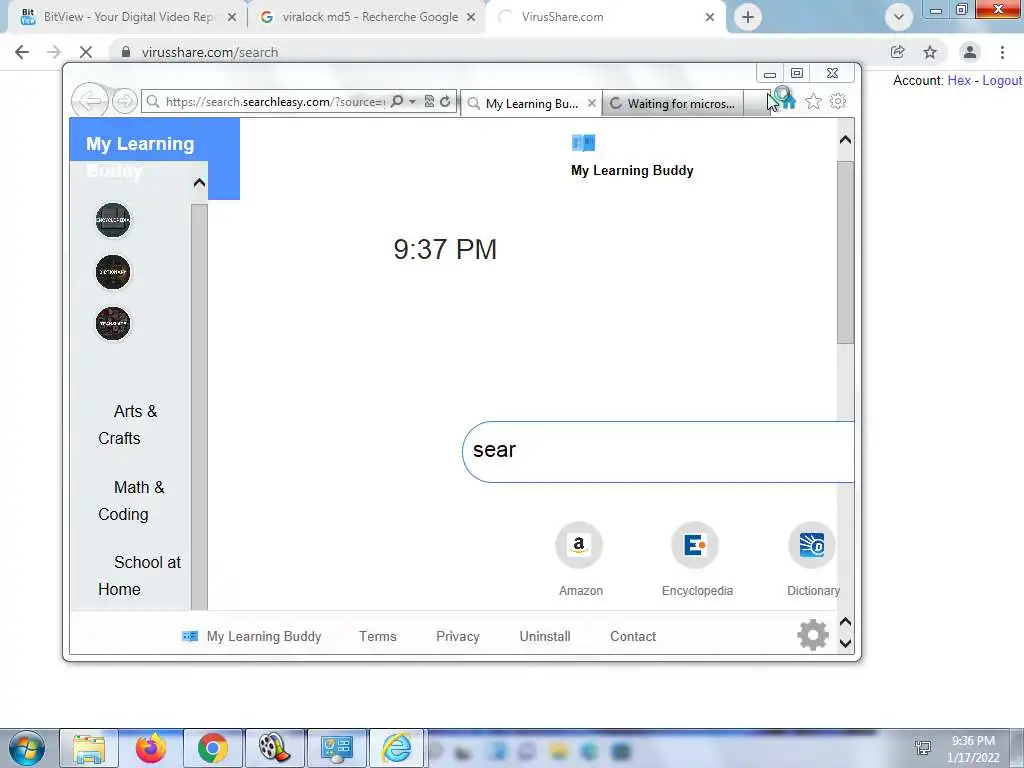Open Dictionary shortcut icon
Screen dimensions: 1024x768
click(812, 545)
